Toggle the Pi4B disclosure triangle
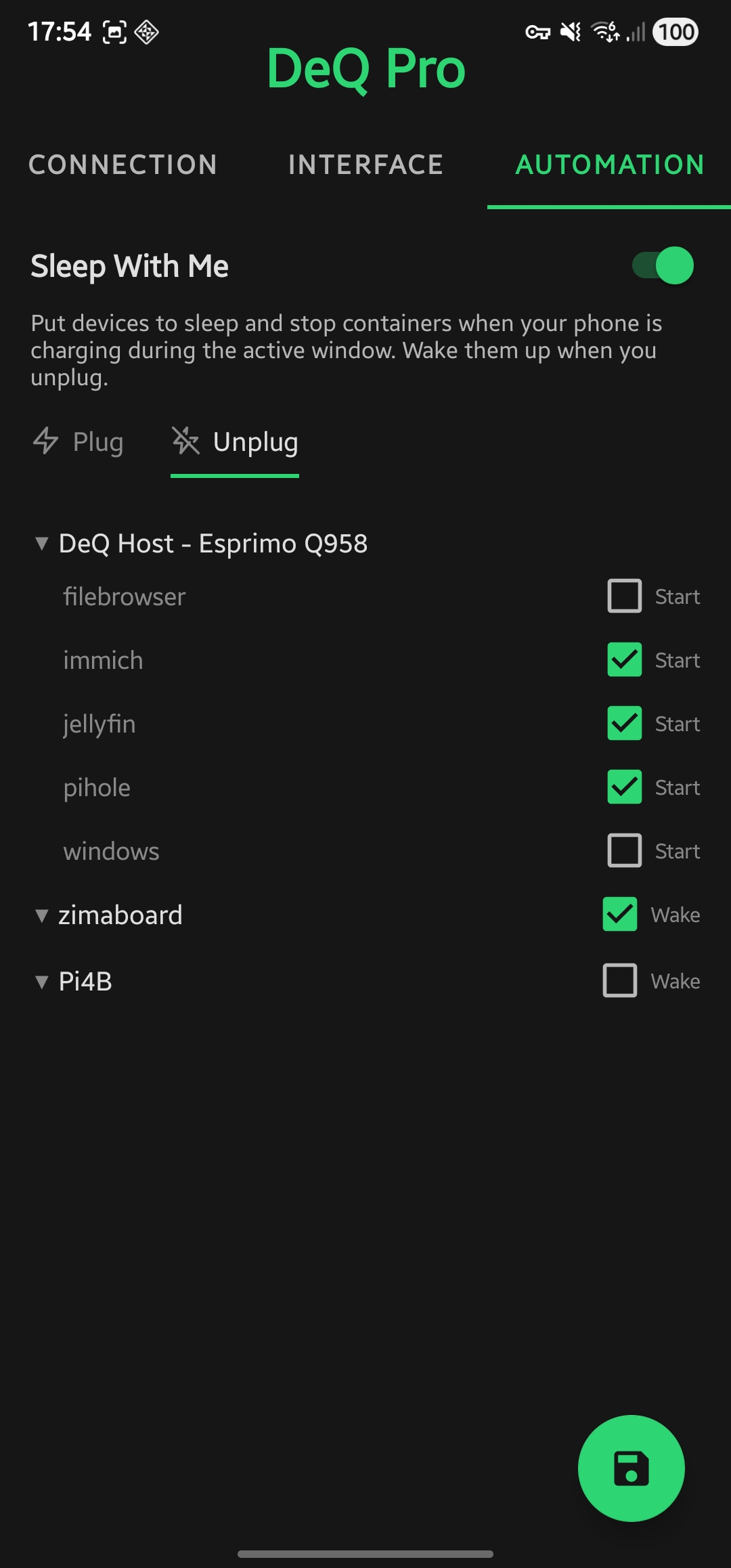The image size is (731, 1568). (42, 982)
